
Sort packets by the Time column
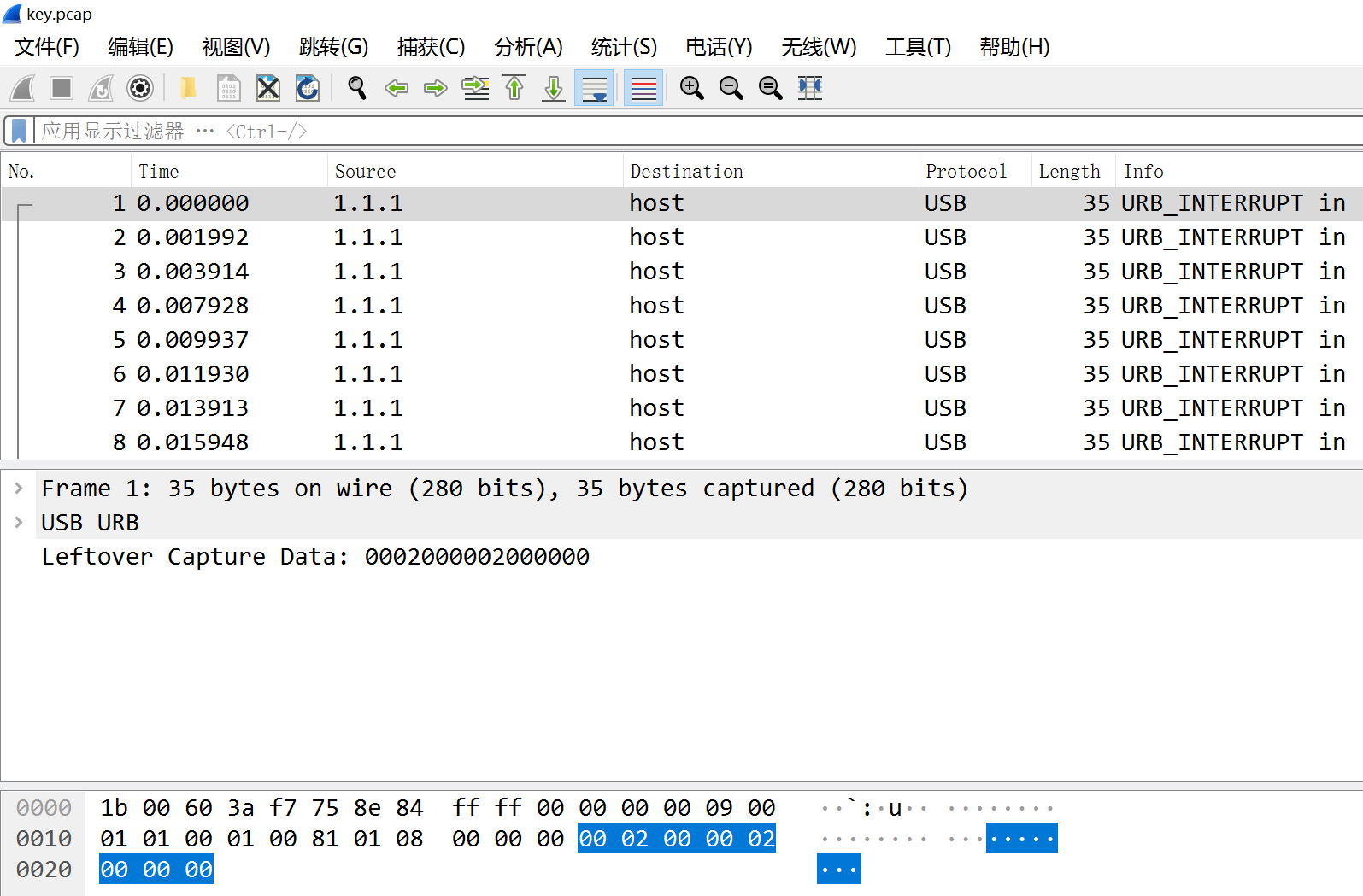coord(230,171)
